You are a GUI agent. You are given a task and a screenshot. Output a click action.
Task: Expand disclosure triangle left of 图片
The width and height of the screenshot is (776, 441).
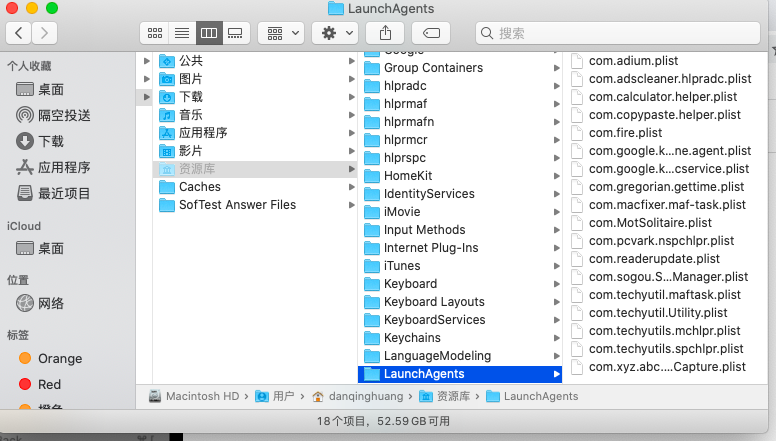coord(146,79)
